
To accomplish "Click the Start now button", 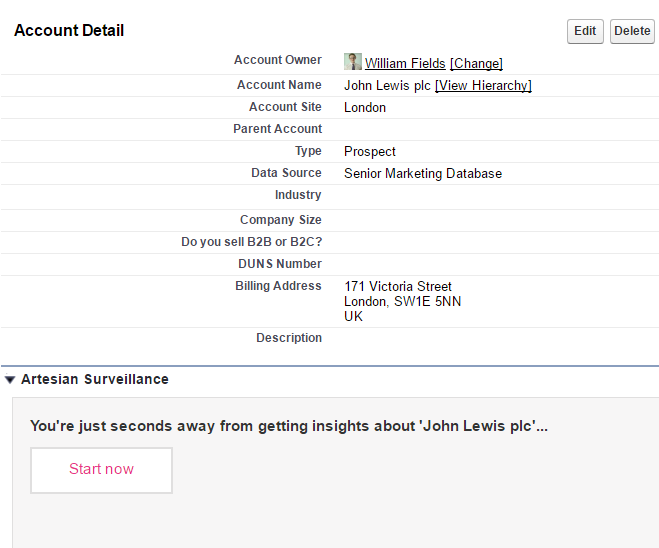I will coord(101,470).
